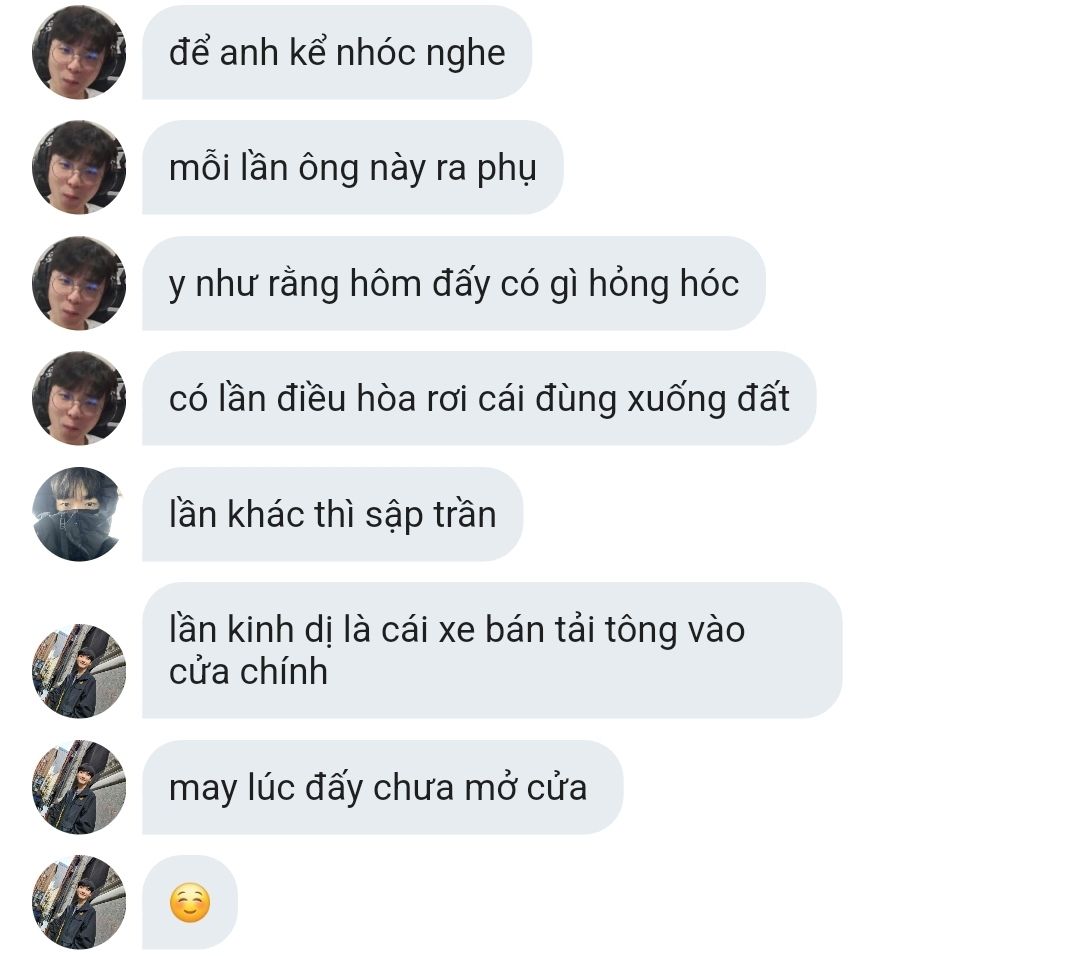Screen dimensions: 1080x956
Task: Click avatar beside the smiling emoji message
Action: pos(79,902)
